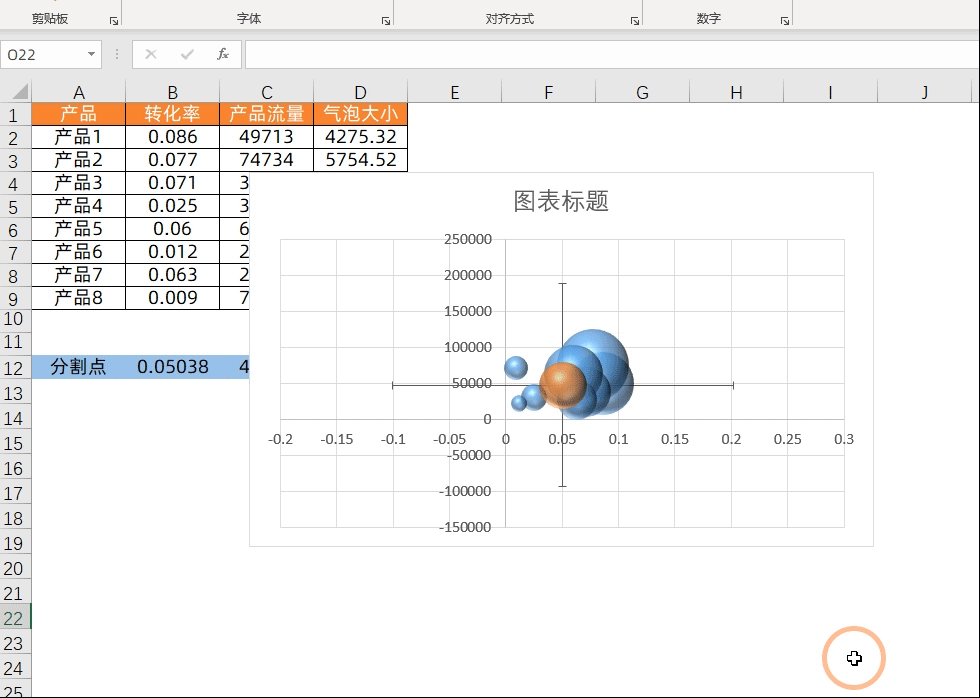Click the Name Box showing O22
Viewport: 980px width, 698px height.
42,54
